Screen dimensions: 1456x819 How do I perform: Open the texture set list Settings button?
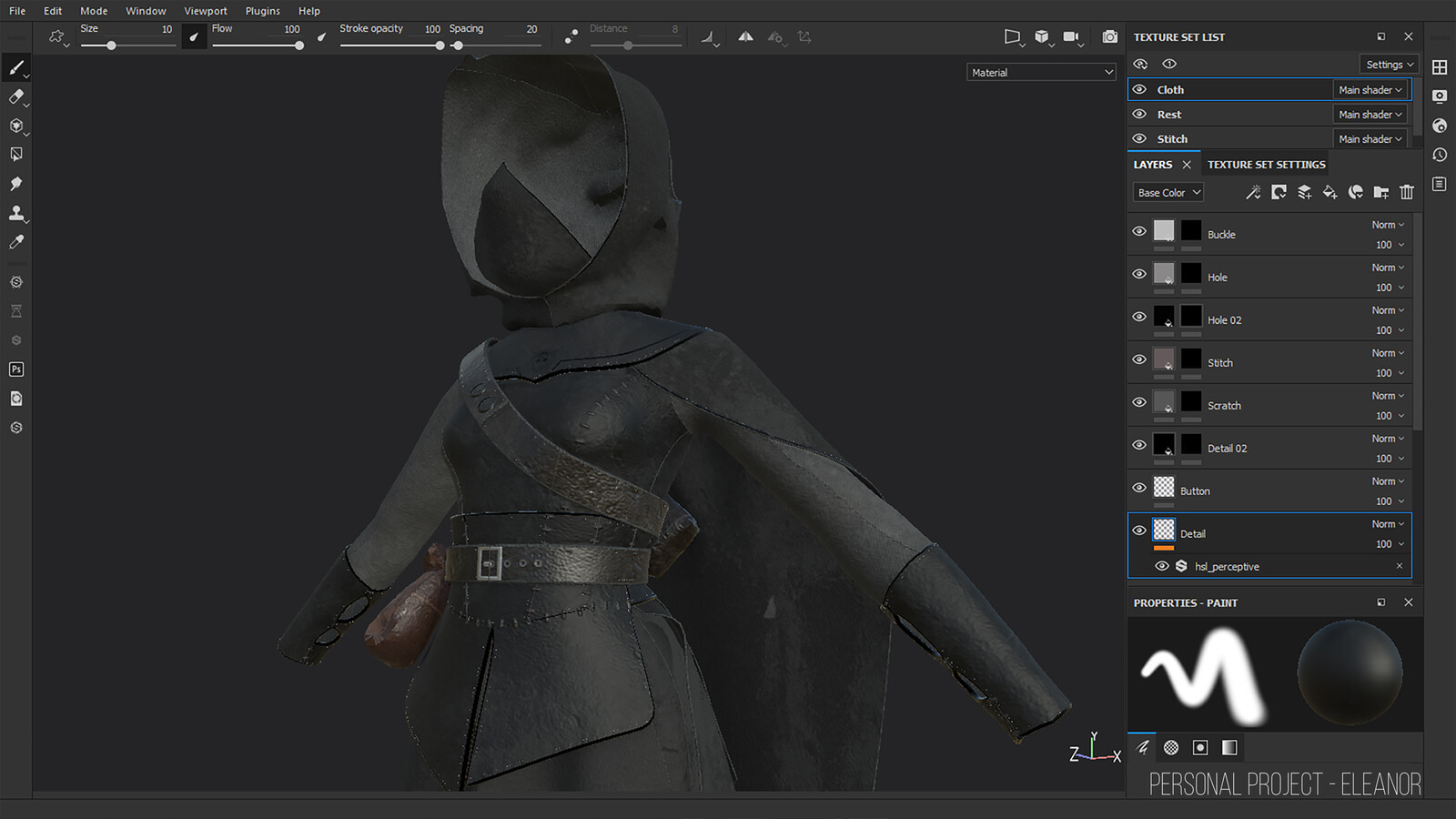click(1390, 65)
